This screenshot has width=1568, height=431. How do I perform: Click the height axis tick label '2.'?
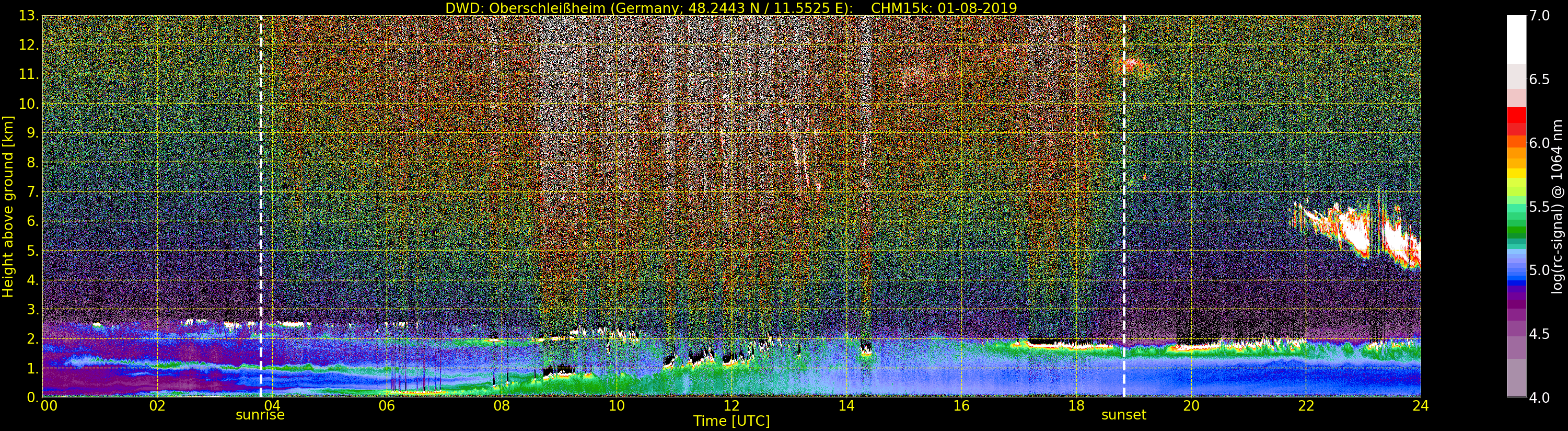pyautogui.click(x=33, y=339)
